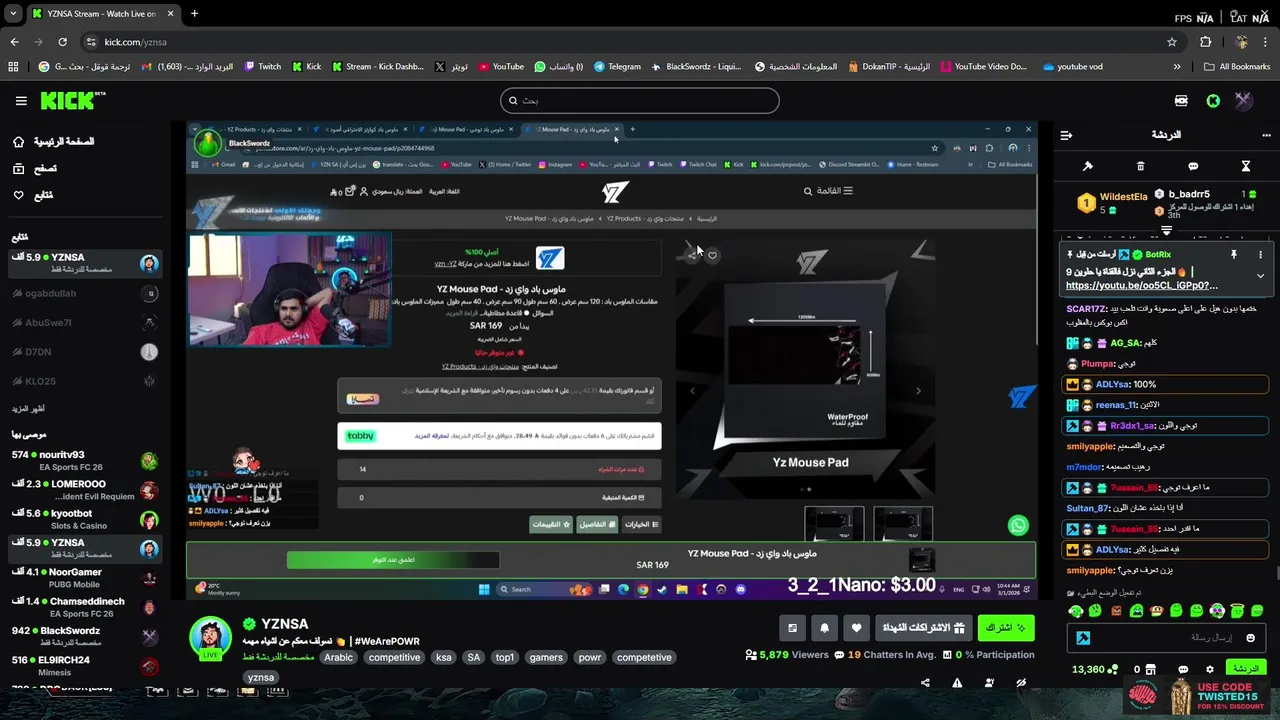Open the green K rewards icon in header
Viewport: 1280px width, 720px height.
pos(1213,100)
